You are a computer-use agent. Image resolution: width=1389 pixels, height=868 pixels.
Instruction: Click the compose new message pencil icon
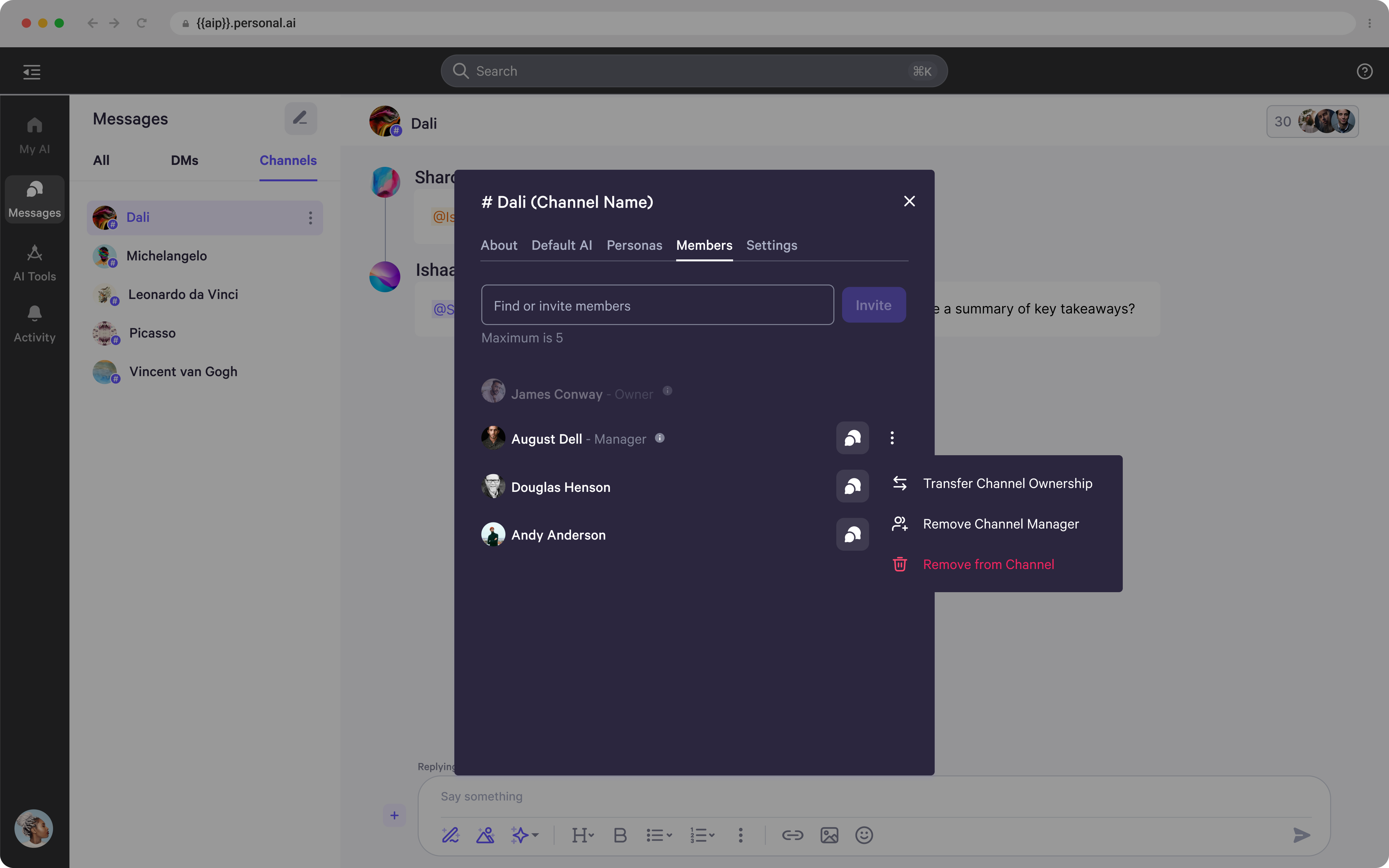click(300, 118)
